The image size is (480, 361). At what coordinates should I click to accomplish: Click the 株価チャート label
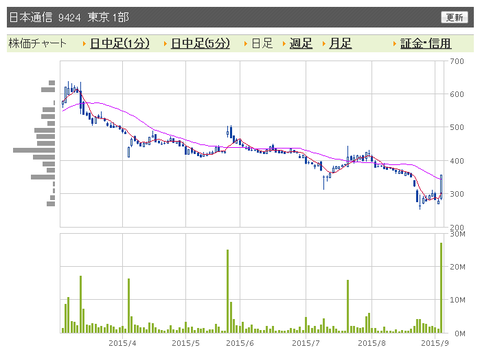pos(37,43)
